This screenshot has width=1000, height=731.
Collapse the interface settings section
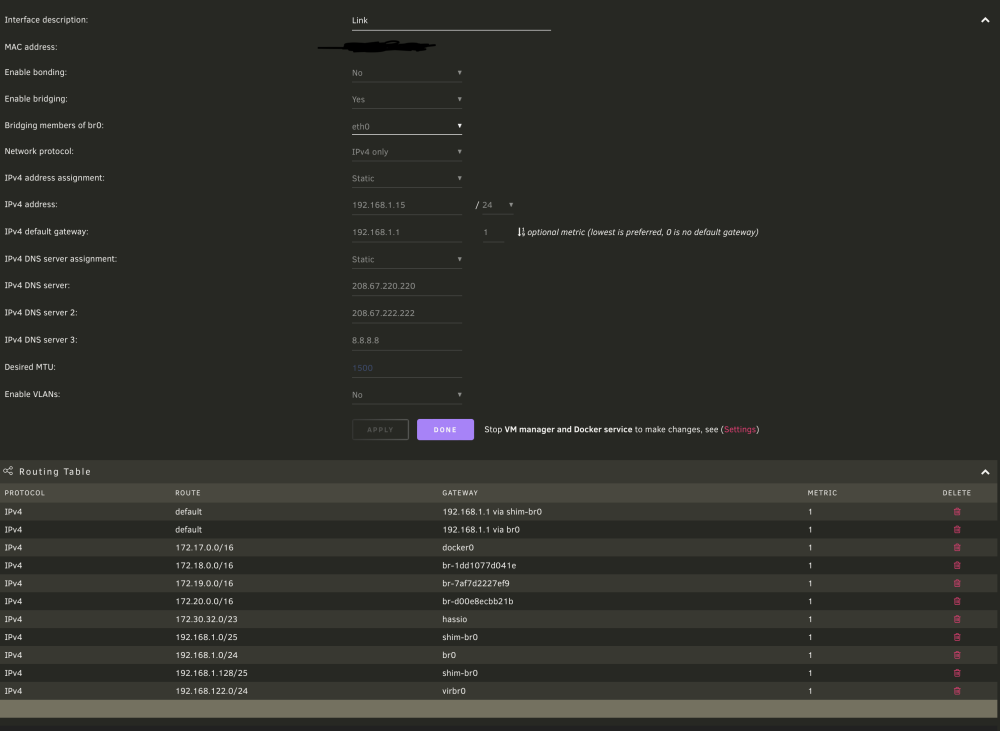pyautogui.click(x=985, y=20)
